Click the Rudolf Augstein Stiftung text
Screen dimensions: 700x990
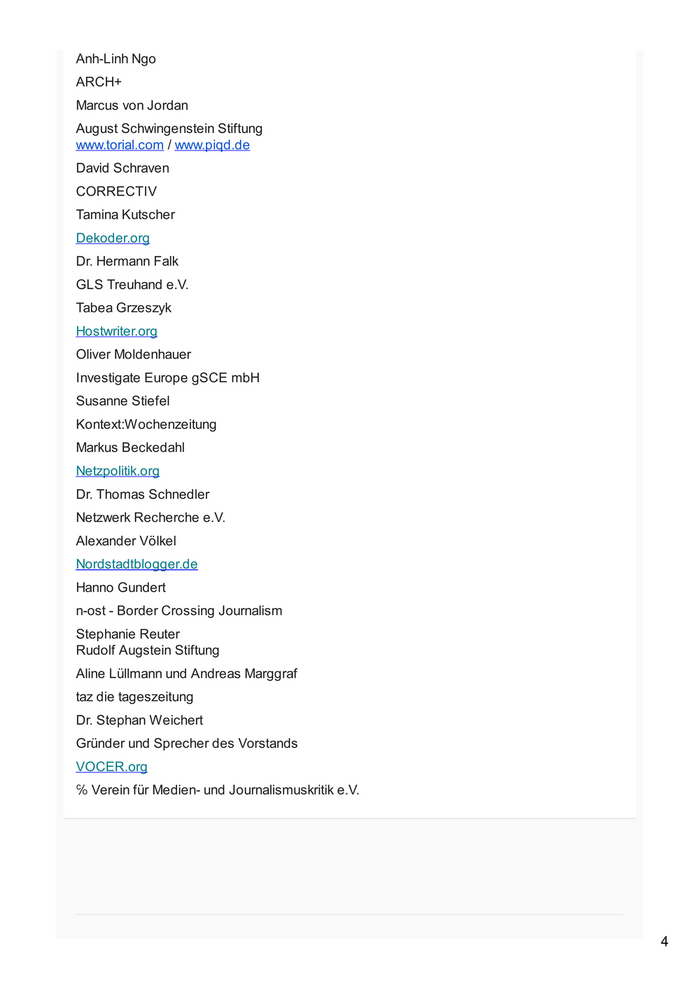coord(147,650)
